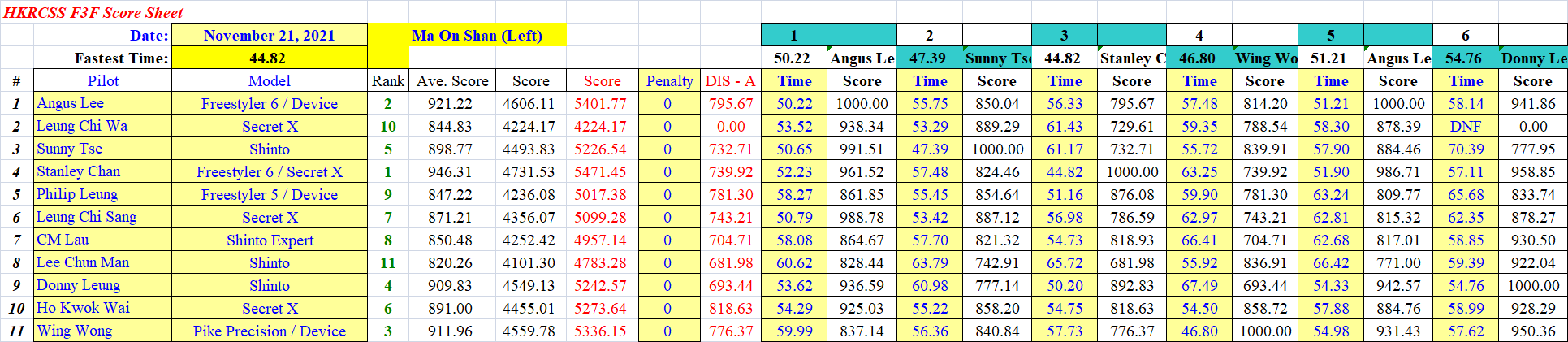Select red score '5336.15'
Image resolution: width=1568 pixels, height=342 pixels.
point(600,331)
